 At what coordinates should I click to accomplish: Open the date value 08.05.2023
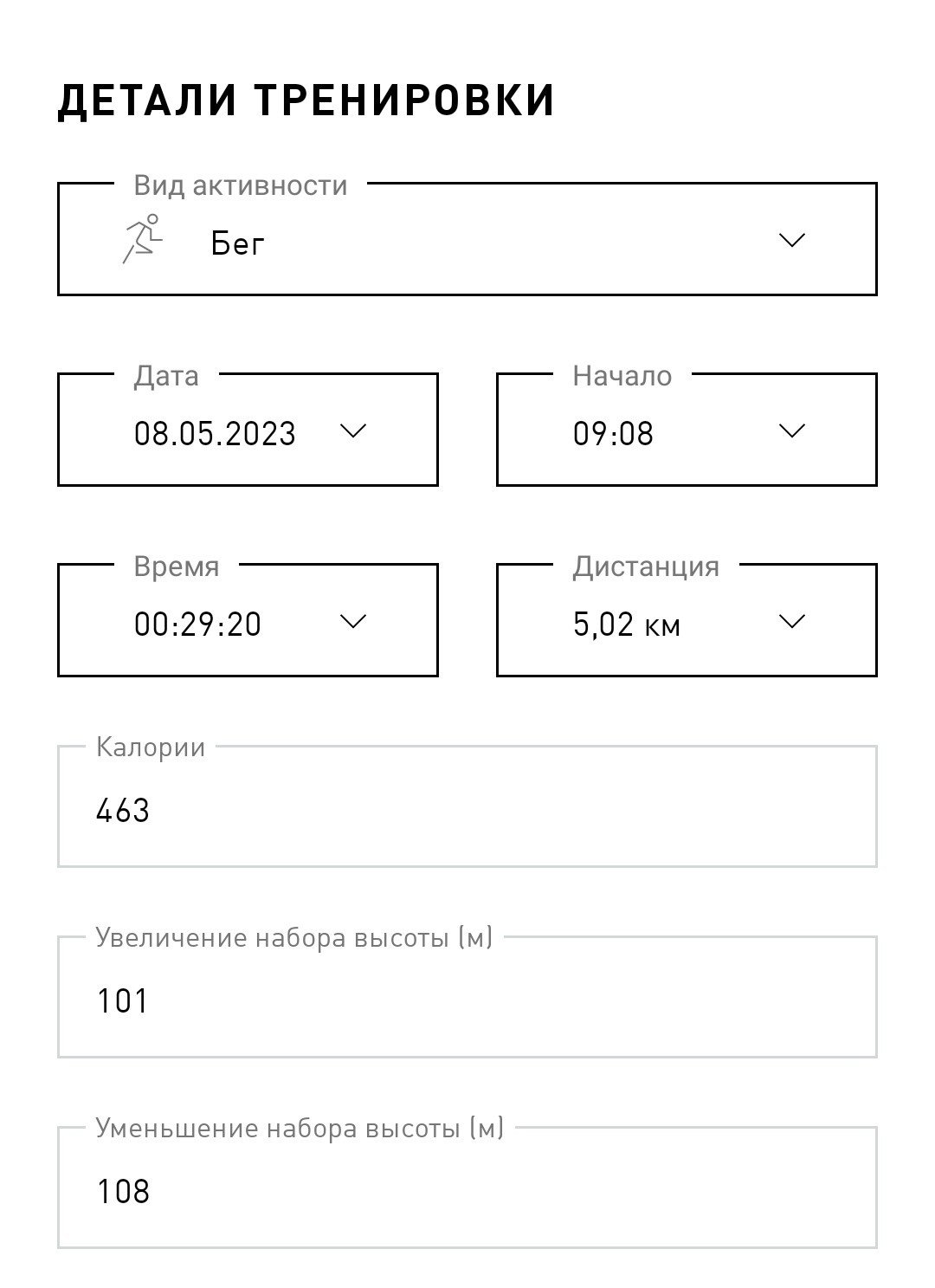(x=215, y=433)
